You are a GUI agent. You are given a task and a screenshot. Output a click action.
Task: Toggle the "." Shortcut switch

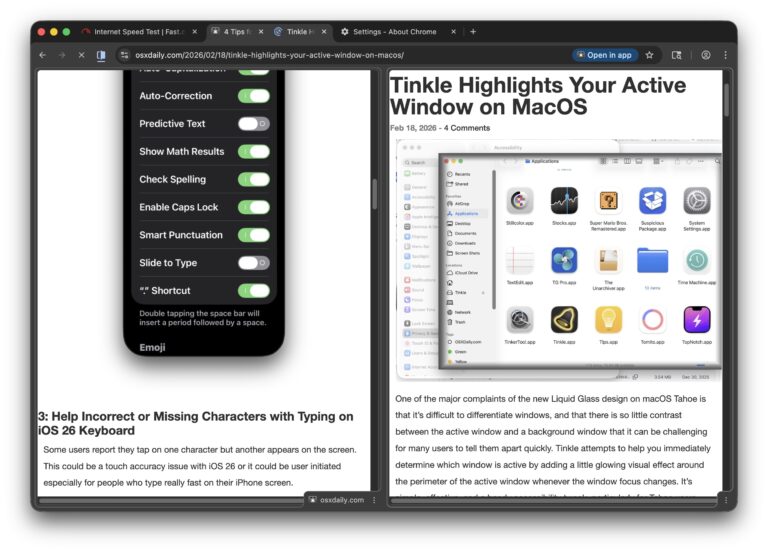254,291
